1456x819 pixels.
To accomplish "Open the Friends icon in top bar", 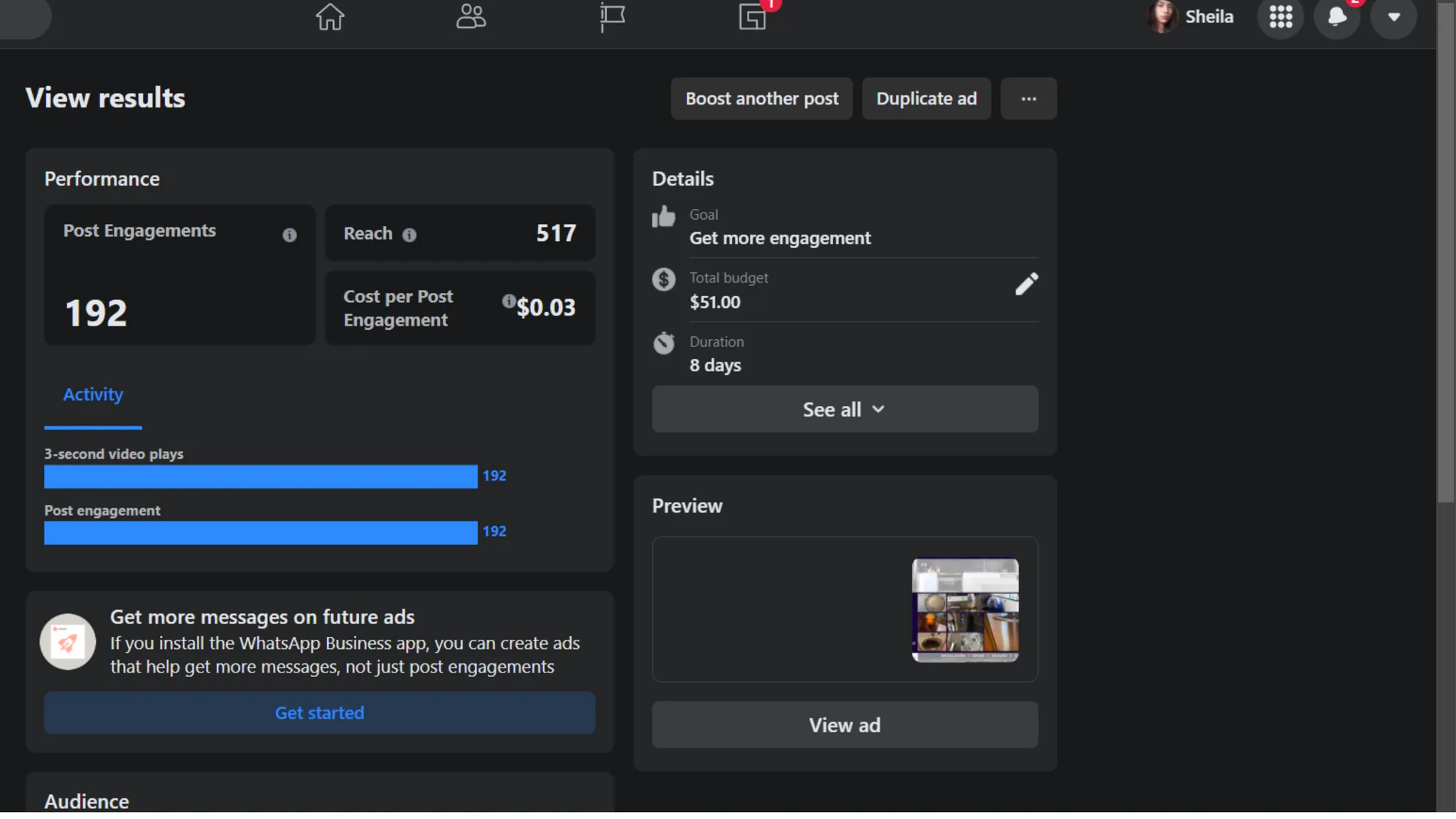I will click(x=471, y=17).
